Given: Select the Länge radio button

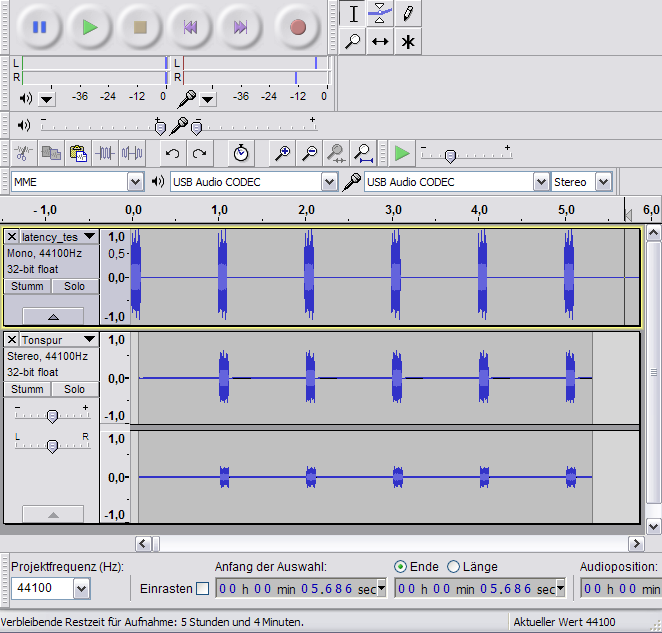Looking at the screenshot, I should 454,567.
